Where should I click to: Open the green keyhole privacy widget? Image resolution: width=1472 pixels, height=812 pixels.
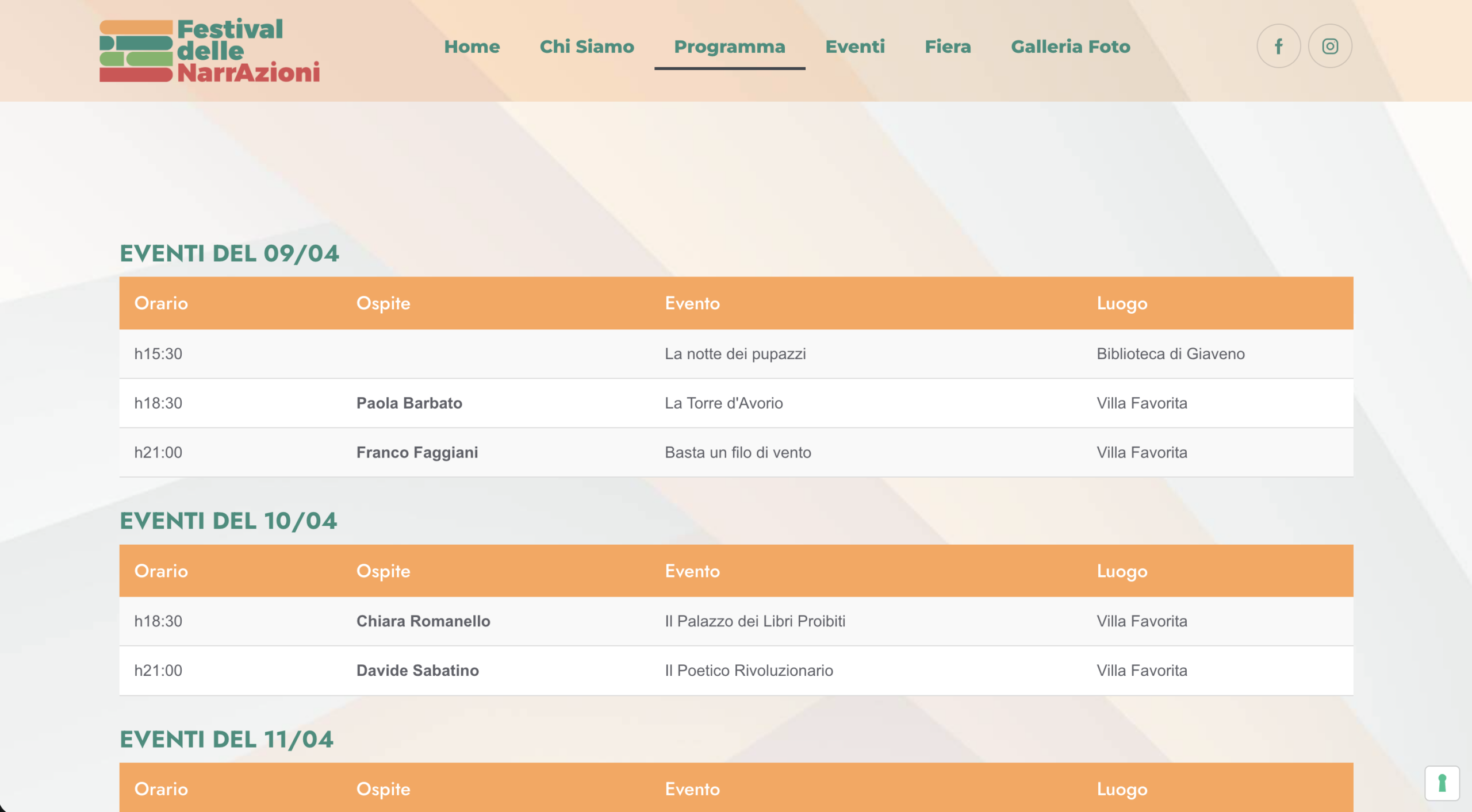(1442, 783)
